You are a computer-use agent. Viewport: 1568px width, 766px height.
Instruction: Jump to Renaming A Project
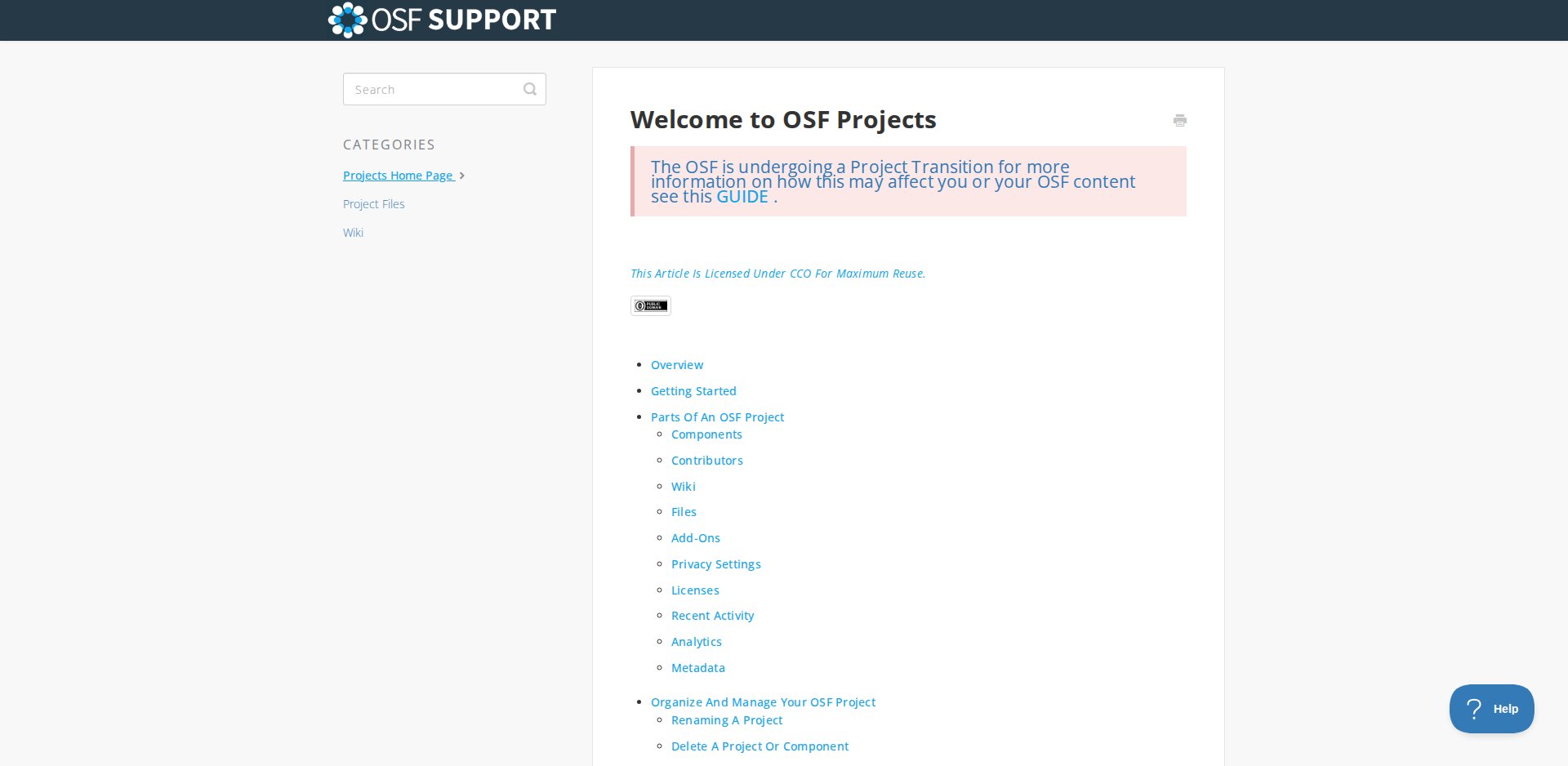(727, 720)
